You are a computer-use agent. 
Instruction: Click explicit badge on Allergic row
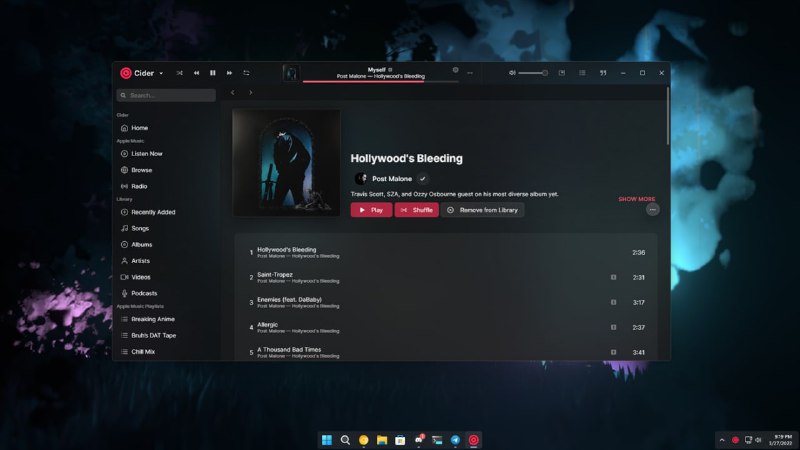click(613, 327)
